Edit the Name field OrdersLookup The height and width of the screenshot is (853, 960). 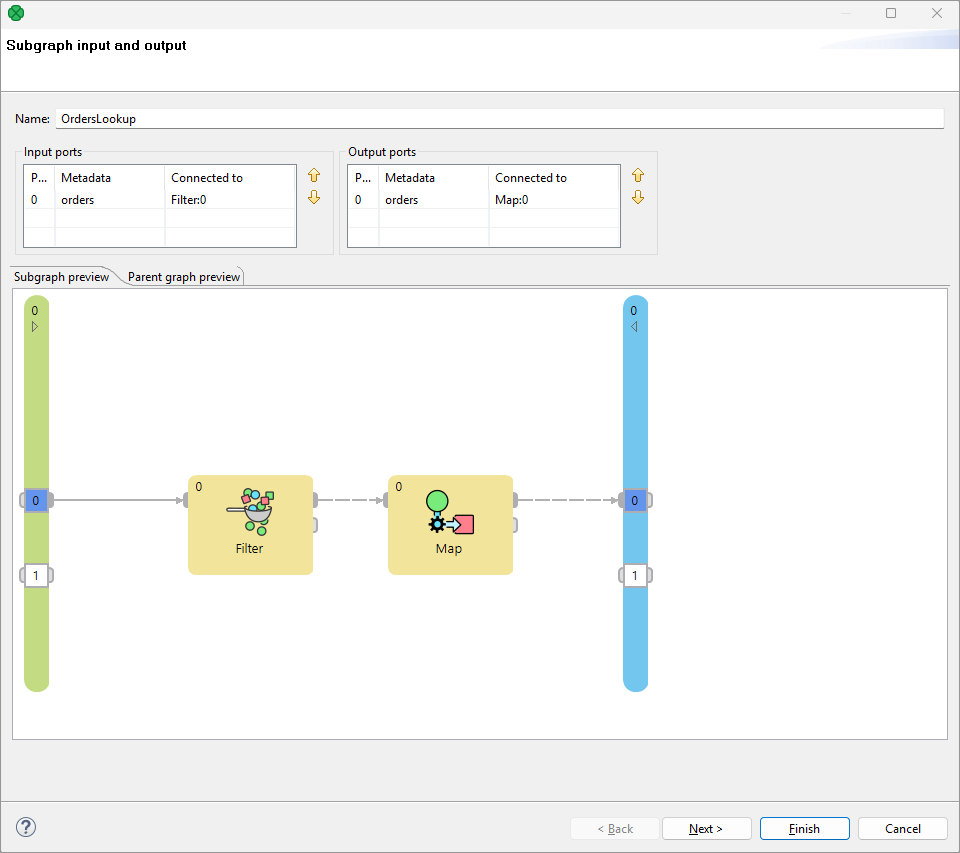pyautogui.click(x=498, y=118)
